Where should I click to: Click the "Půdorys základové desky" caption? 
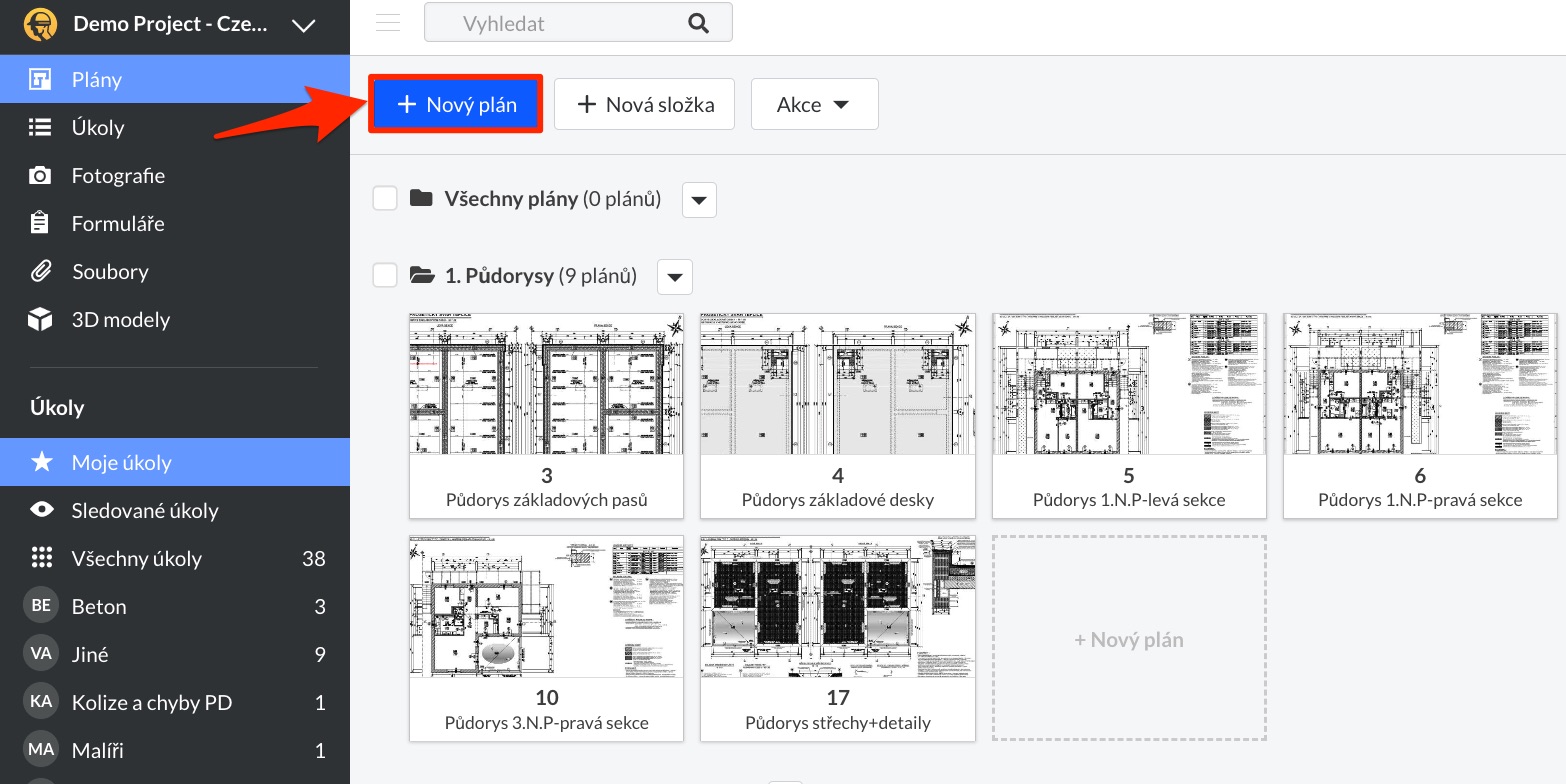click(x=838, y=500)
